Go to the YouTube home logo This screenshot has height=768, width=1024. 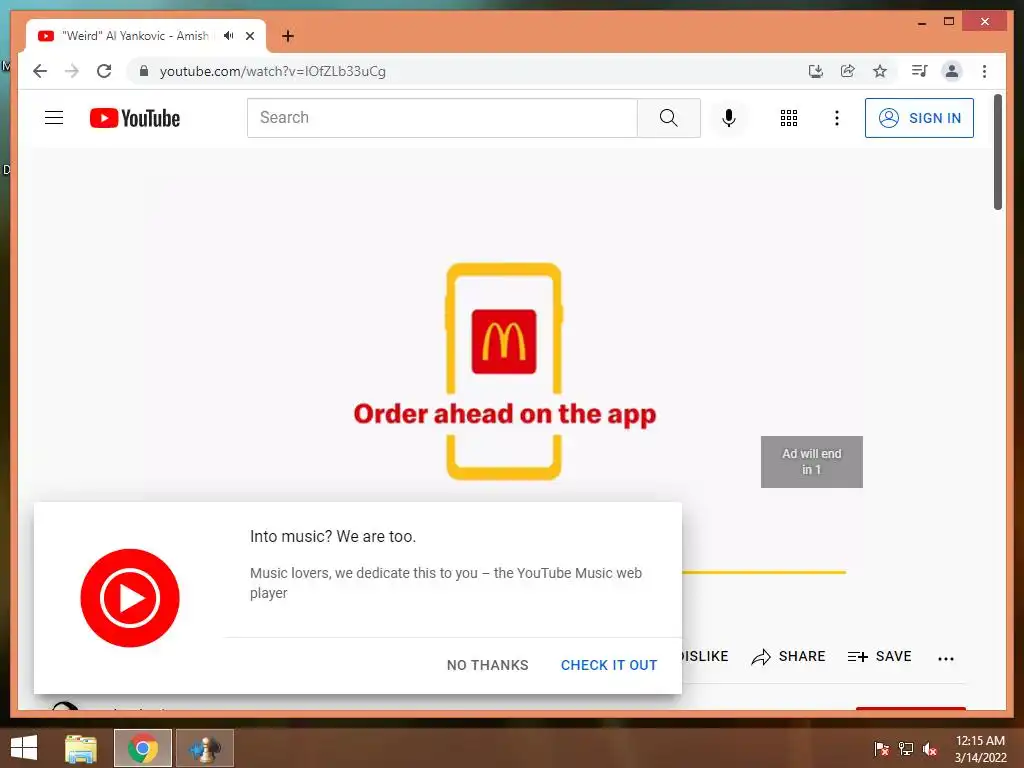coord(135,118)
